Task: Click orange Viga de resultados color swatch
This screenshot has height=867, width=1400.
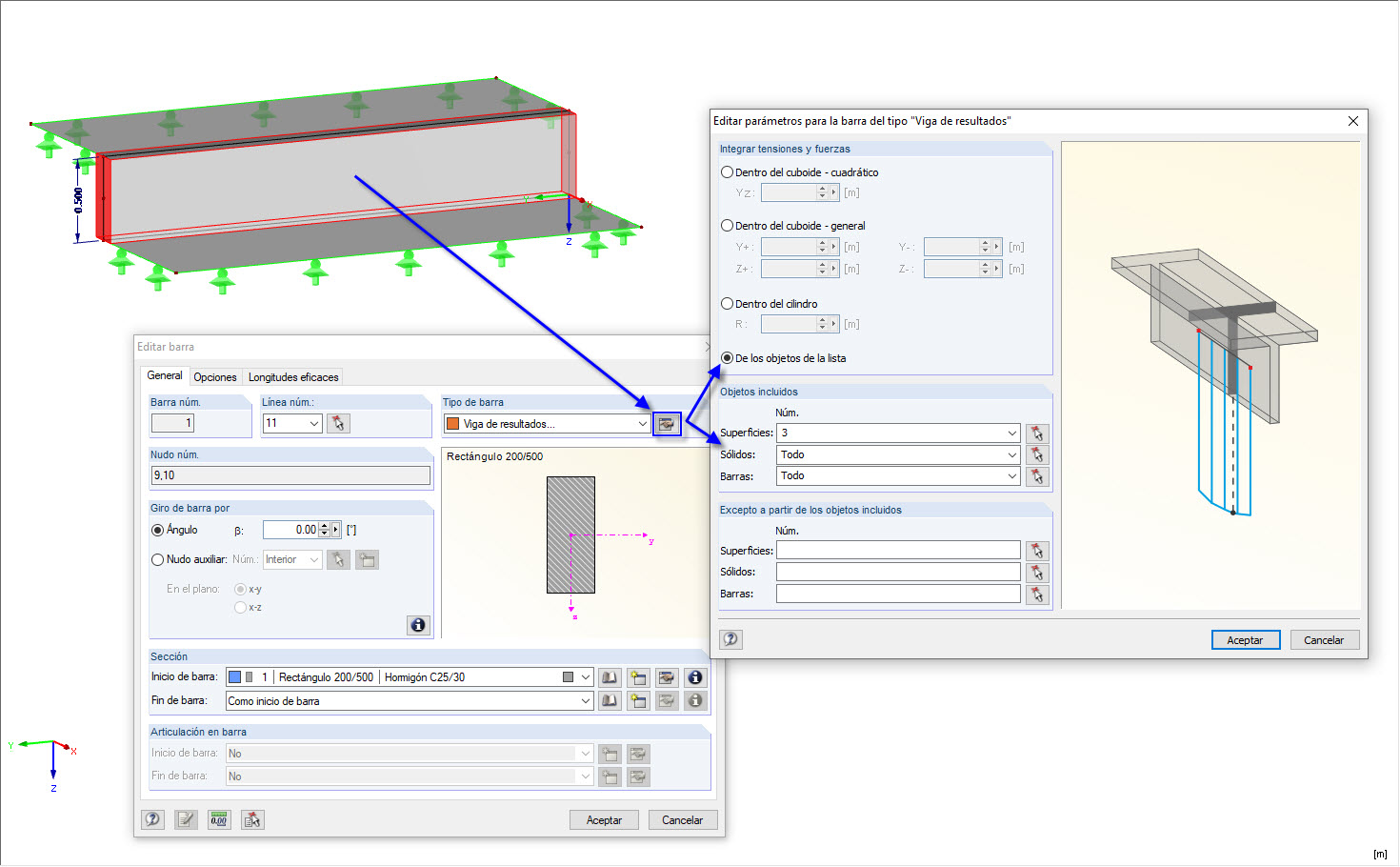Action: [453, 424]
